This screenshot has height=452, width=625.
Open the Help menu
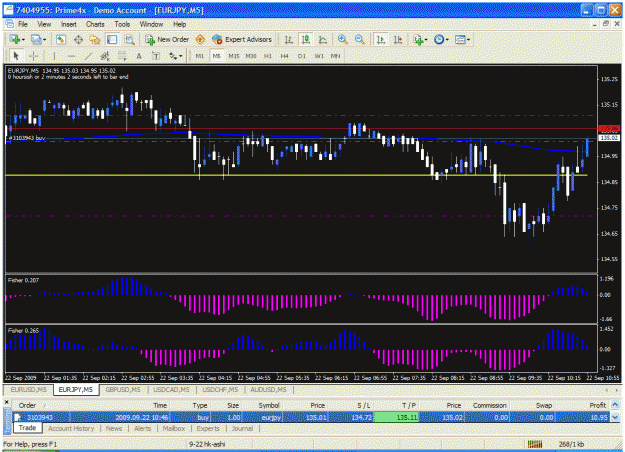tap(179, 24)
